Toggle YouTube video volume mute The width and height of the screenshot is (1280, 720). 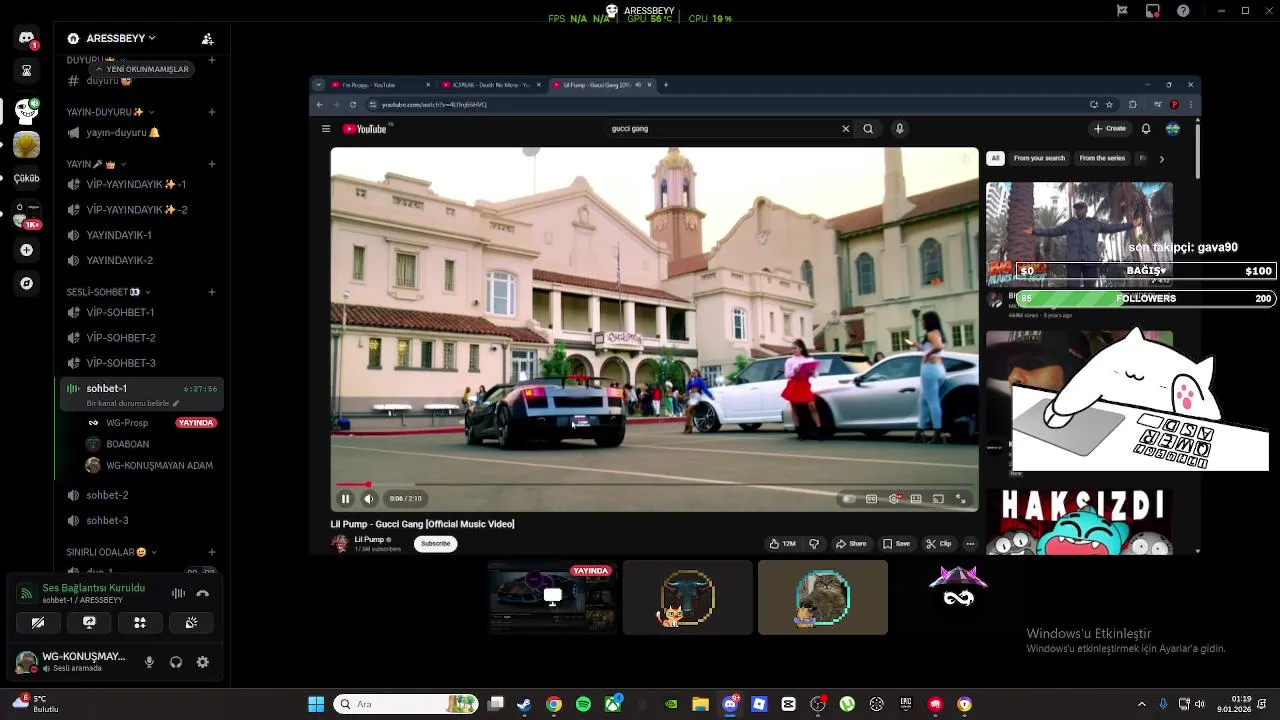pyautogui.click(x=368, y=498)
